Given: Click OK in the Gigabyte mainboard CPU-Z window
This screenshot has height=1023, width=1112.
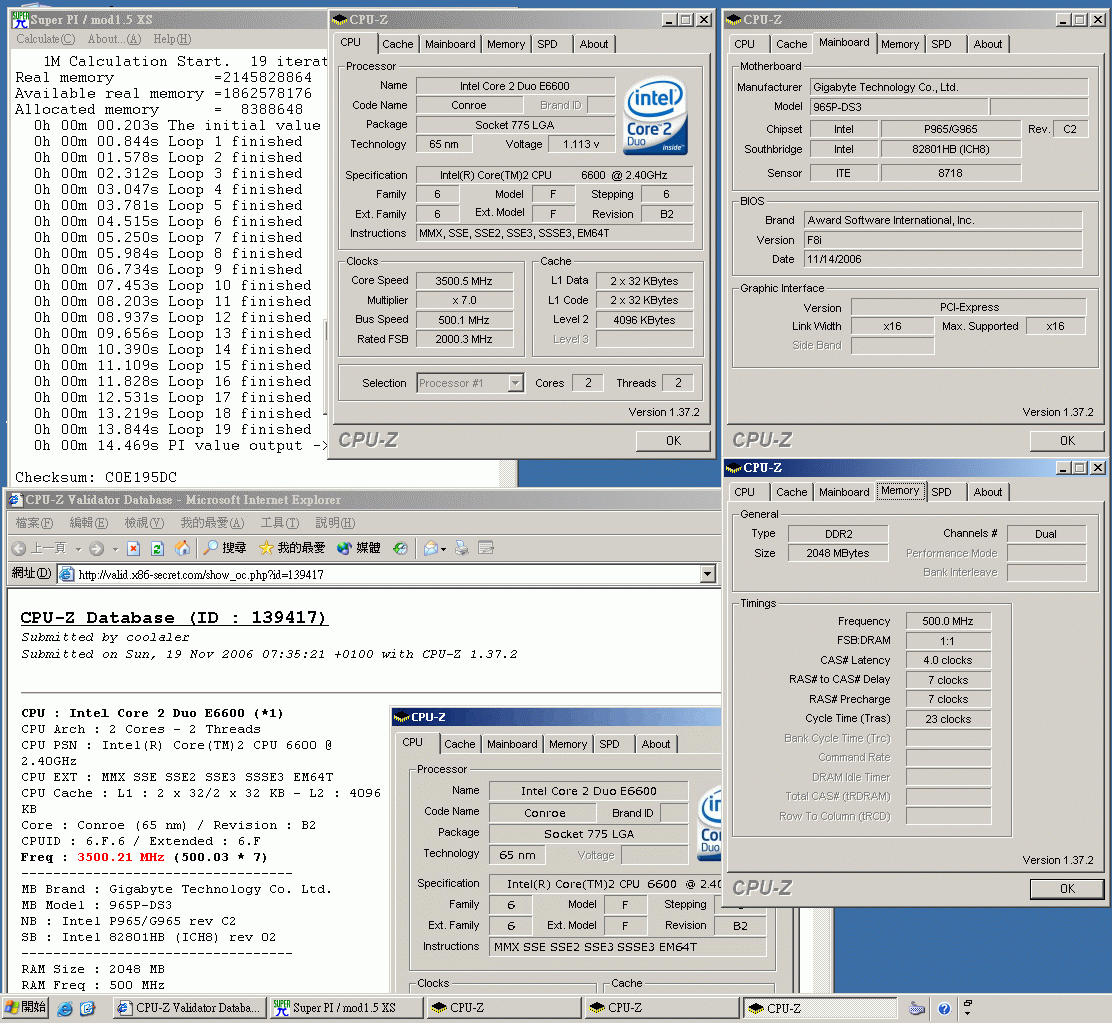Looking at the screenshot, I should tap(1067, 440).
